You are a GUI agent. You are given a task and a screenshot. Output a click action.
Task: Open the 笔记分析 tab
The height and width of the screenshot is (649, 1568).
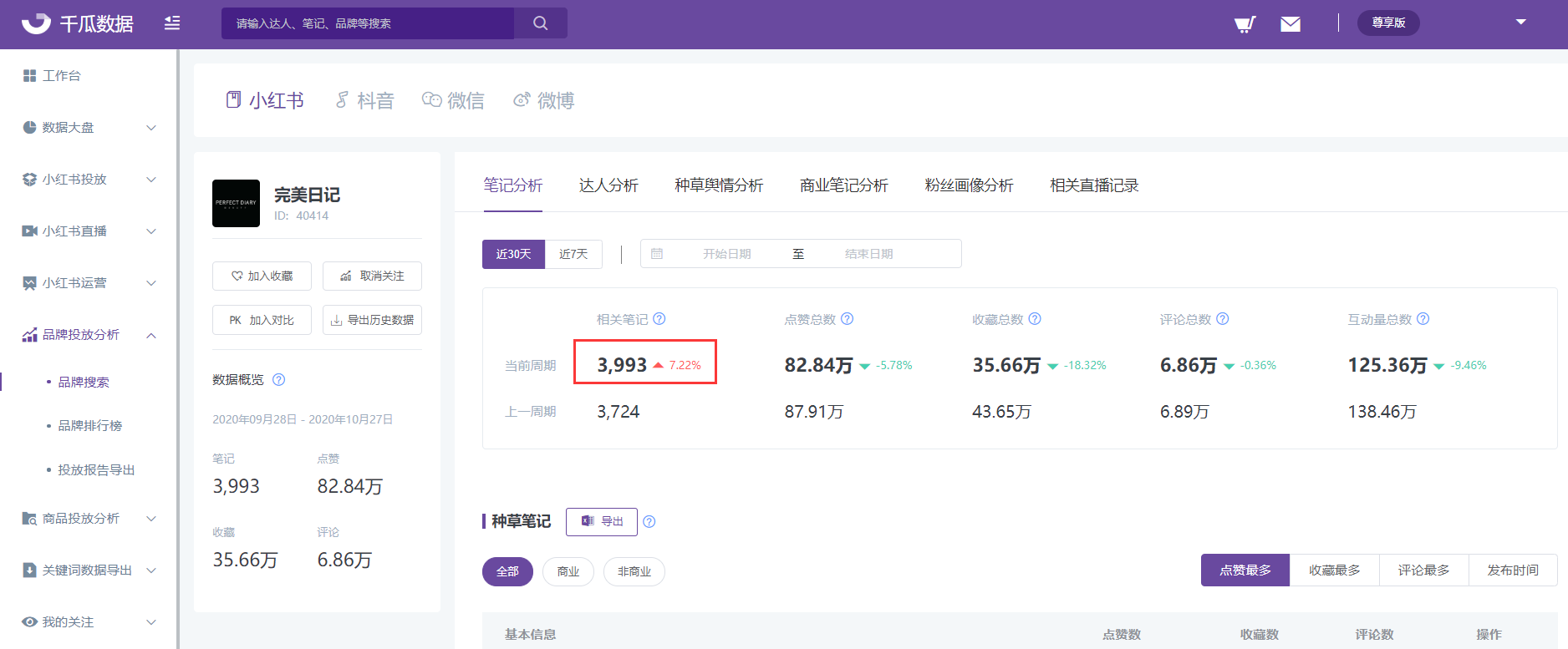tap(513, 185)
